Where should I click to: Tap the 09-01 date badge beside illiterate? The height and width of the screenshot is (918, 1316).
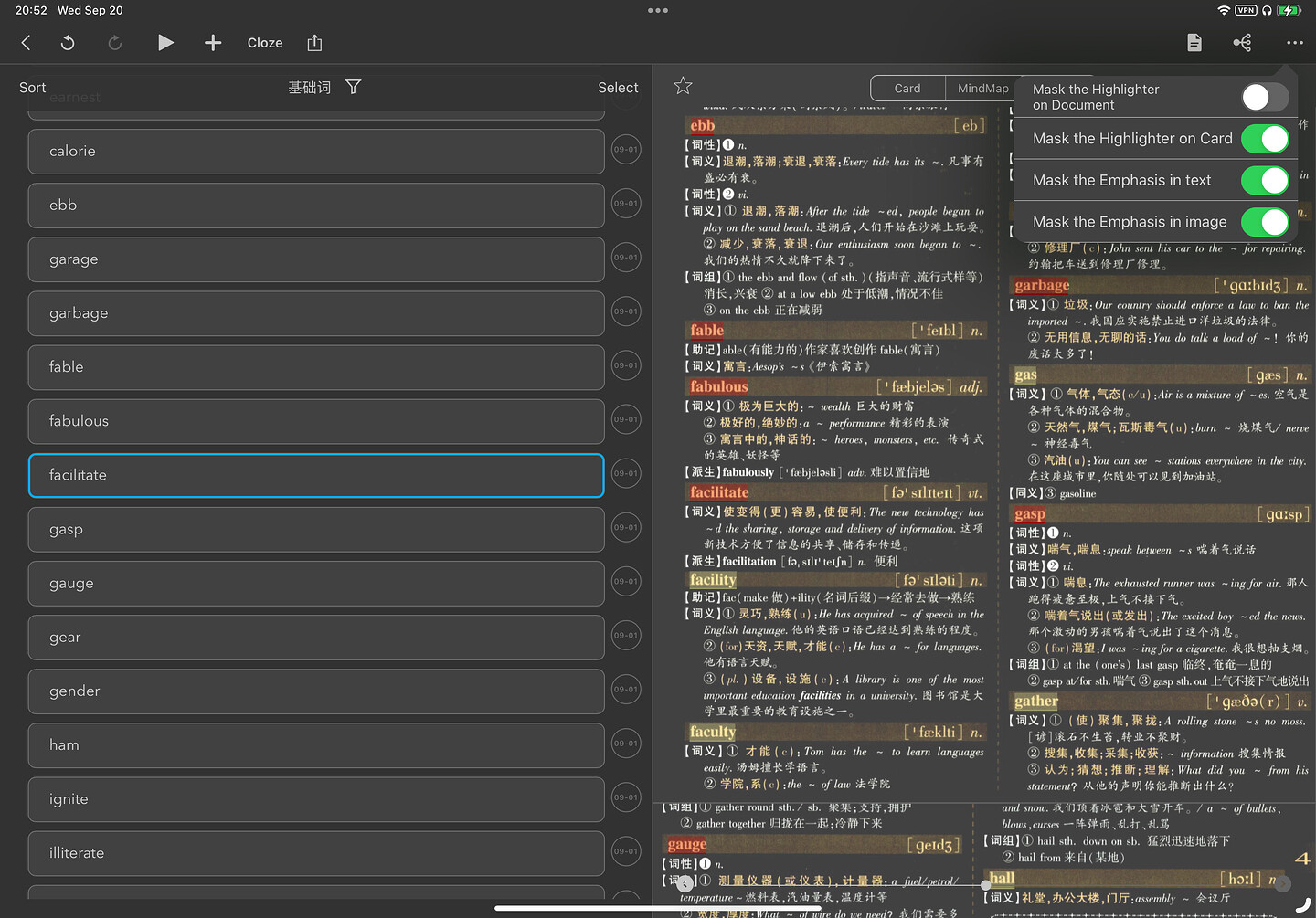tap(626, 850)
